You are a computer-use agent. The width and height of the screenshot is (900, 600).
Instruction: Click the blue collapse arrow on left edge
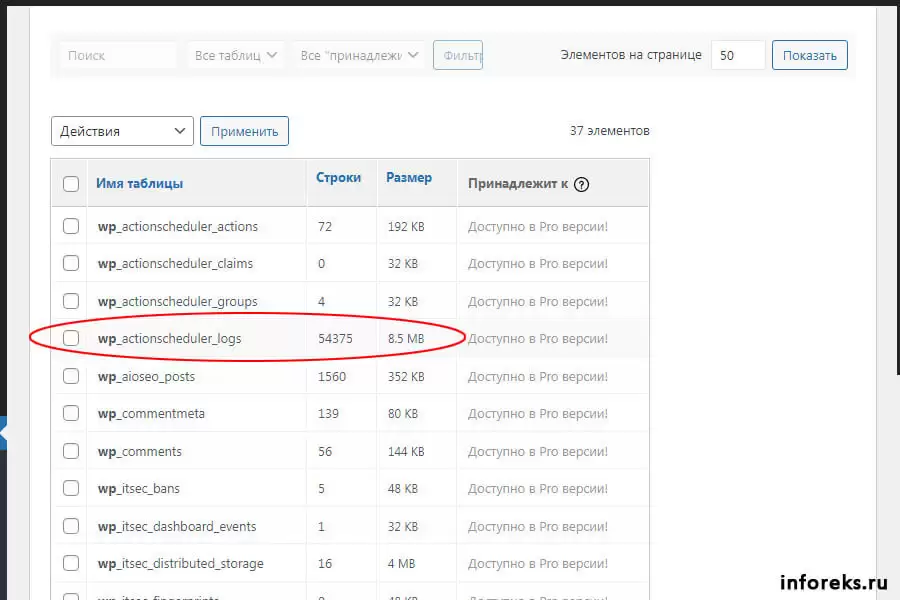(x=3, y=435)
